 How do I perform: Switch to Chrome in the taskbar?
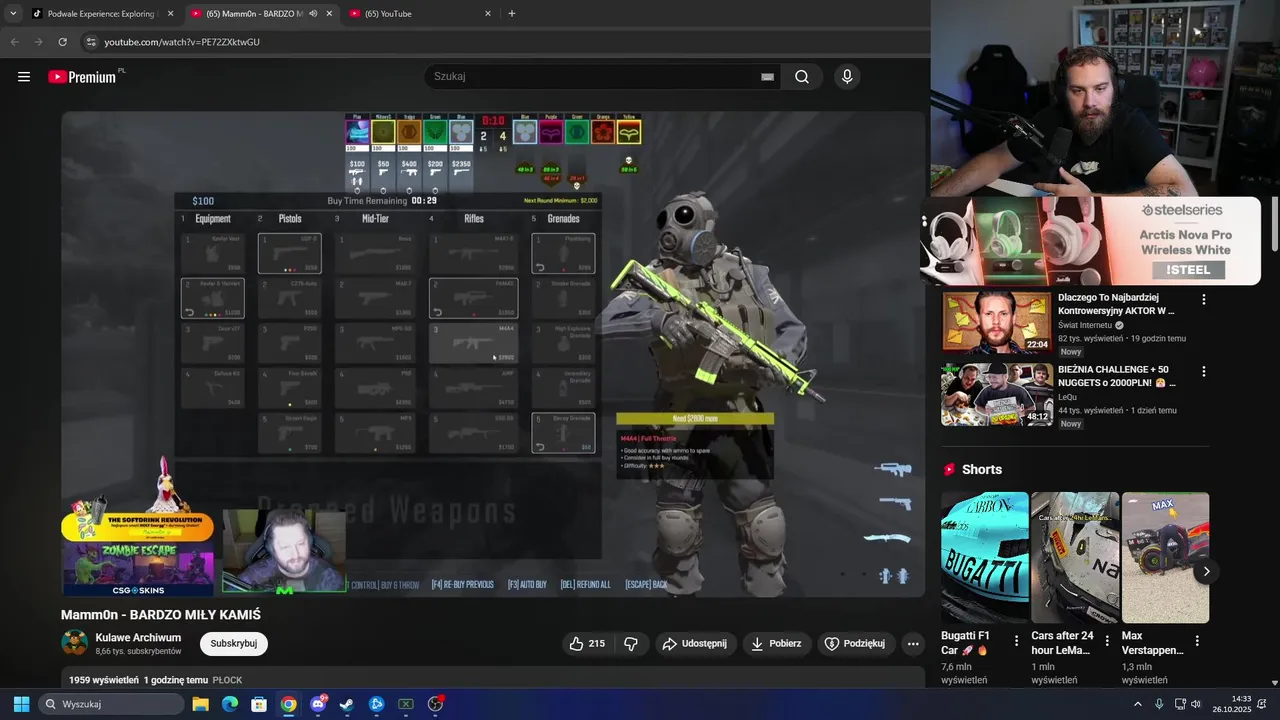click(x=288, y=704)
